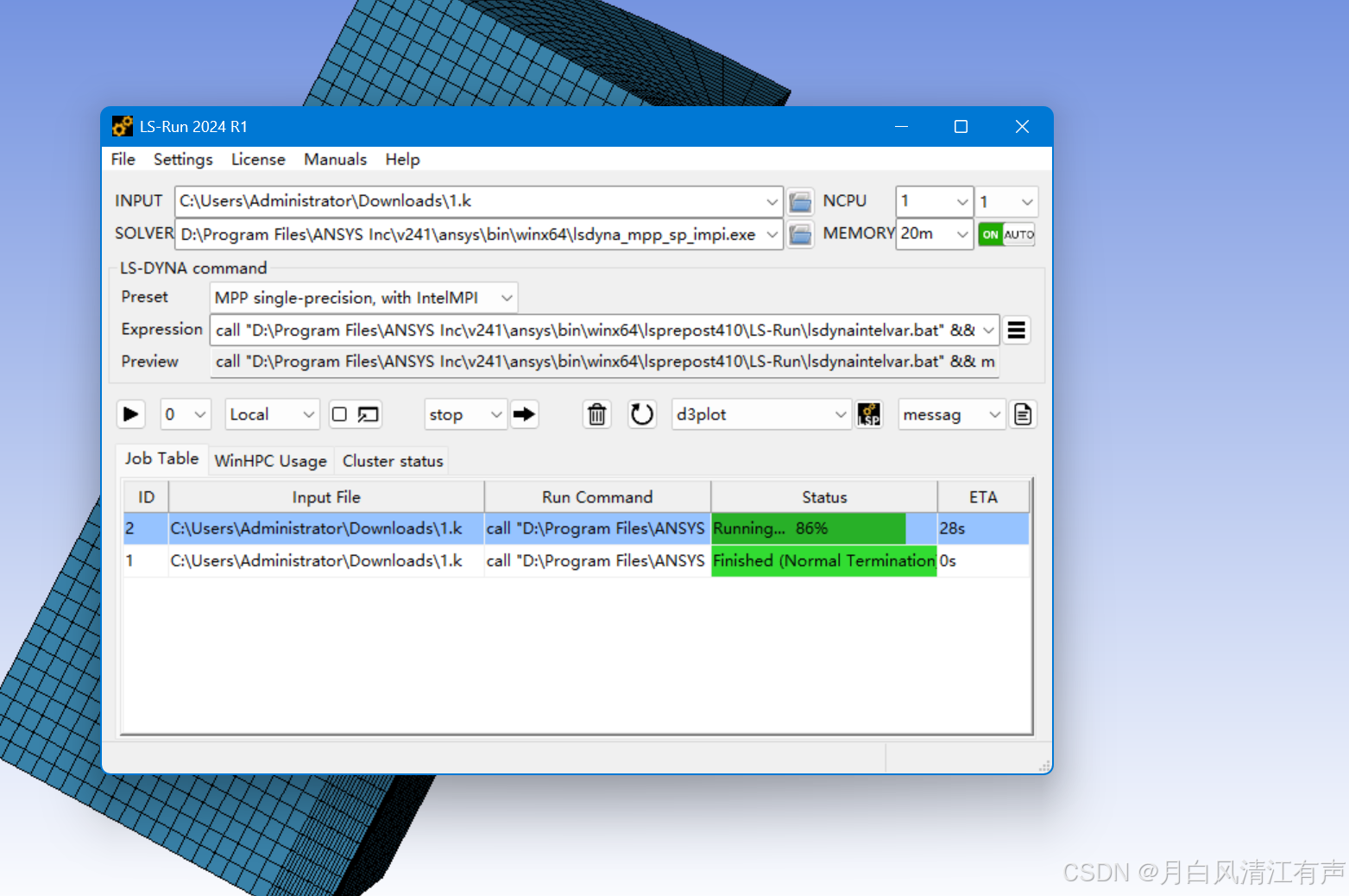Start the LS-DYNA run with the play button

point(131,414)
